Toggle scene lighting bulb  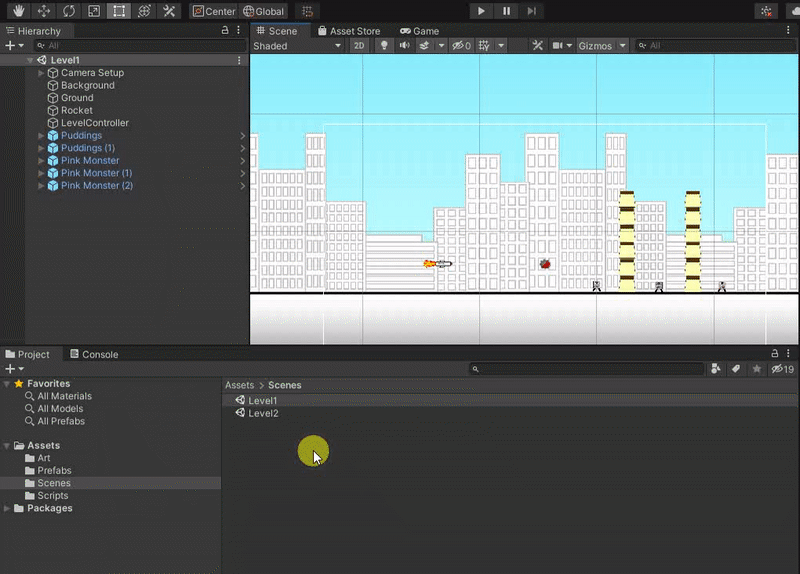click(x=382, y=46)
